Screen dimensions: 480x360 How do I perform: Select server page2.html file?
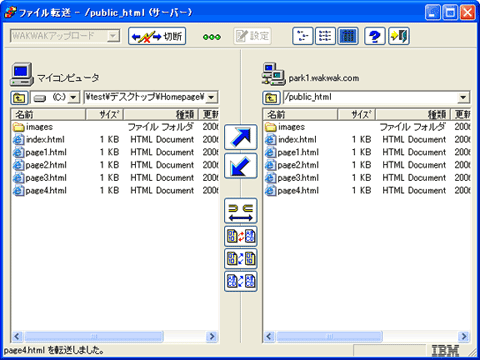[292, 165]
